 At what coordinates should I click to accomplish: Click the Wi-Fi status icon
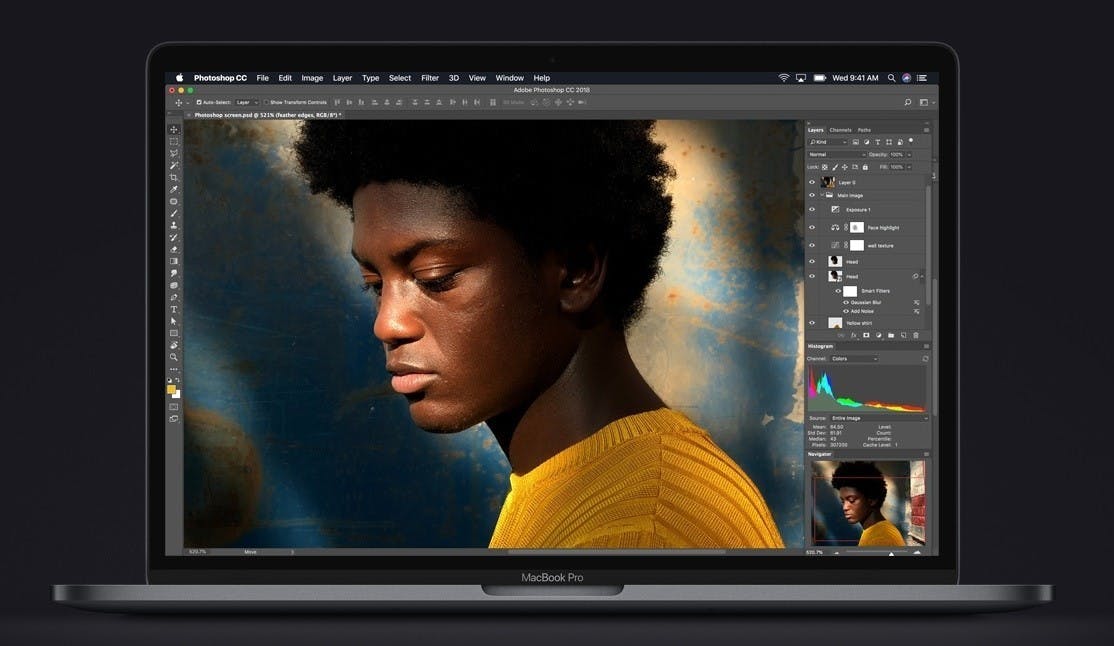(784, 78)
